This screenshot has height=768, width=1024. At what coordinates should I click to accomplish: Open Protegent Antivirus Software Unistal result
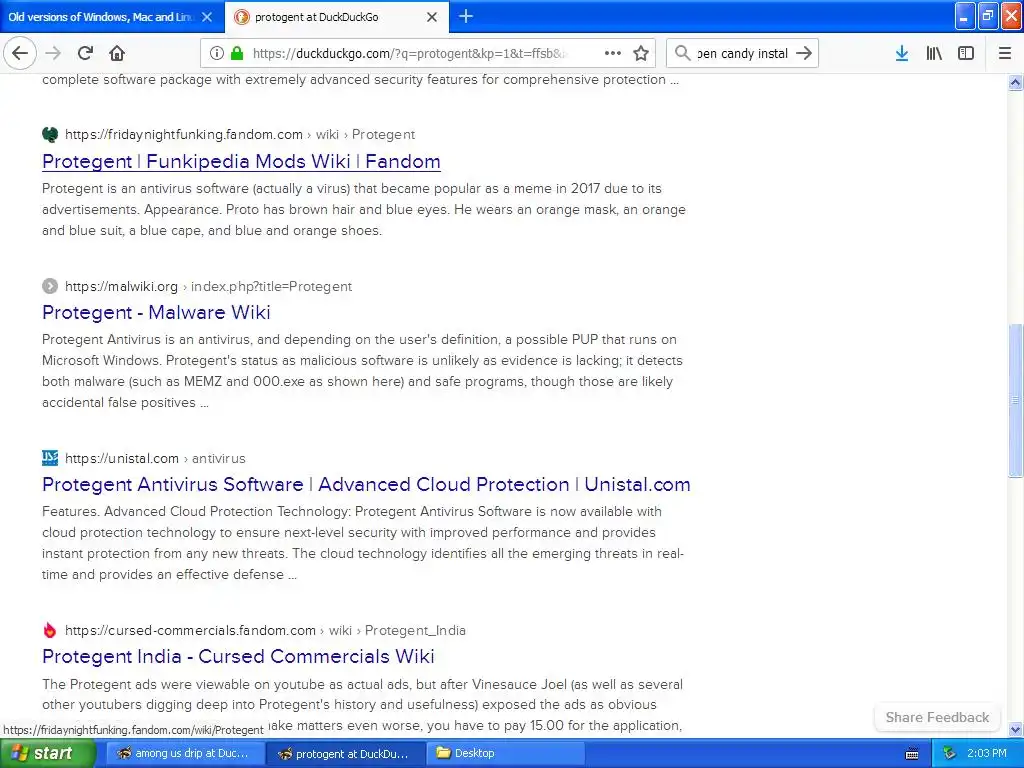tap(366, 484)
